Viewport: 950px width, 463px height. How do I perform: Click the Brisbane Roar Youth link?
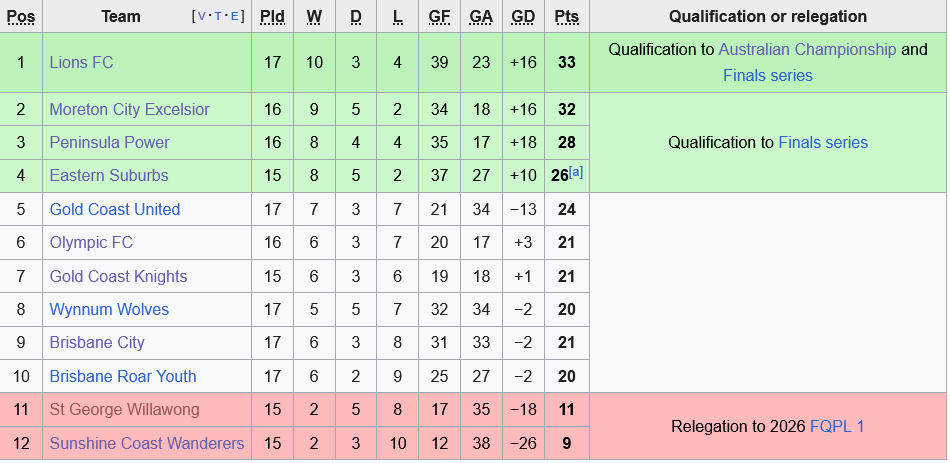click(122, 376)
